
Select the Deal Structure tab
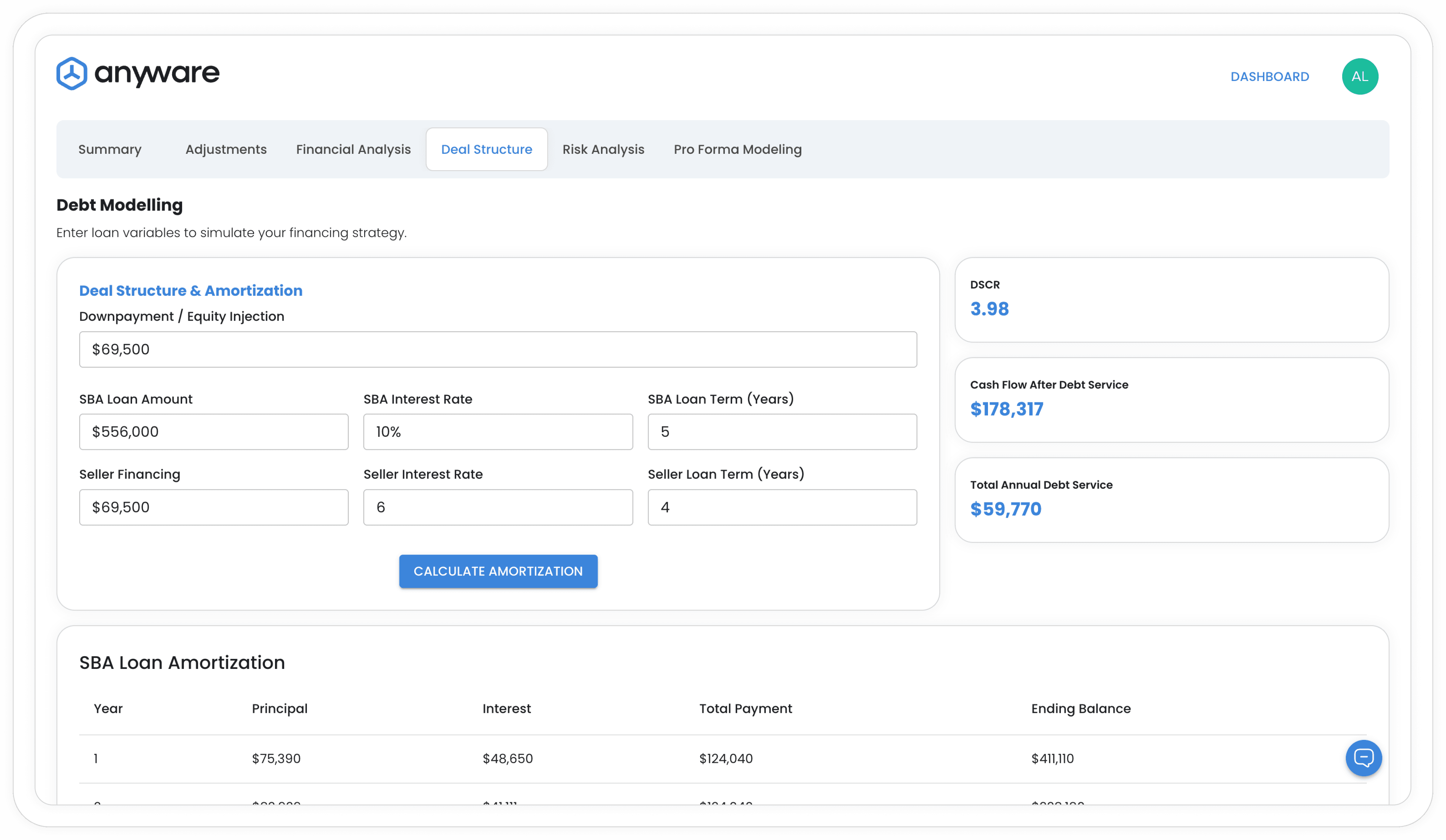pyautogui.click(x=487, y=149)
